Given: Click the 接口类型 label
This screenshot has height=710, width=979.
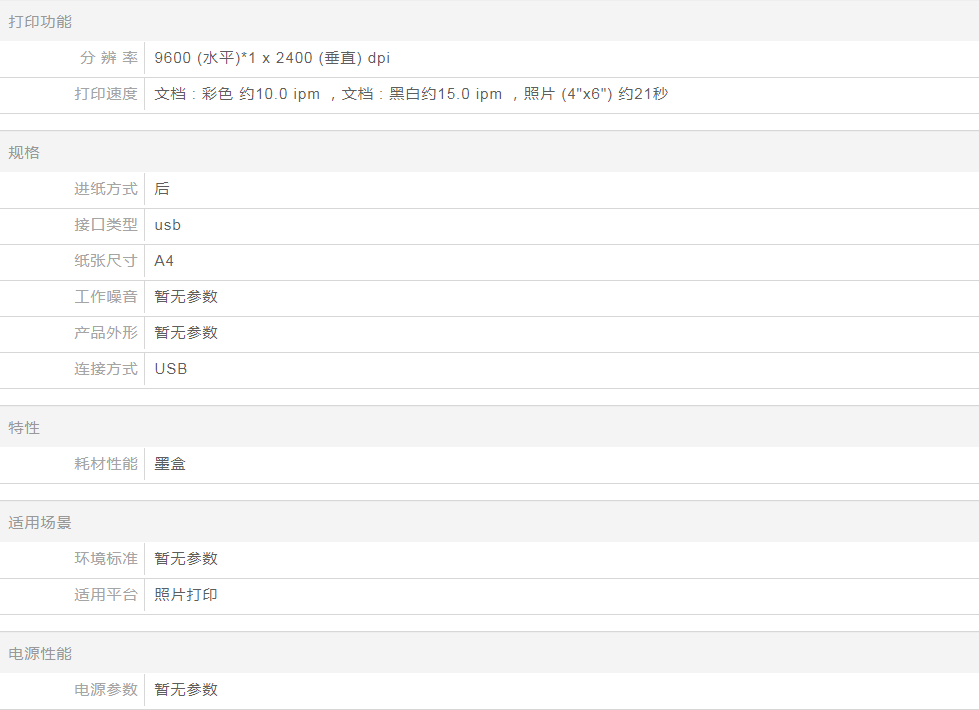Looking at the screenshot, I should point(106,225).
